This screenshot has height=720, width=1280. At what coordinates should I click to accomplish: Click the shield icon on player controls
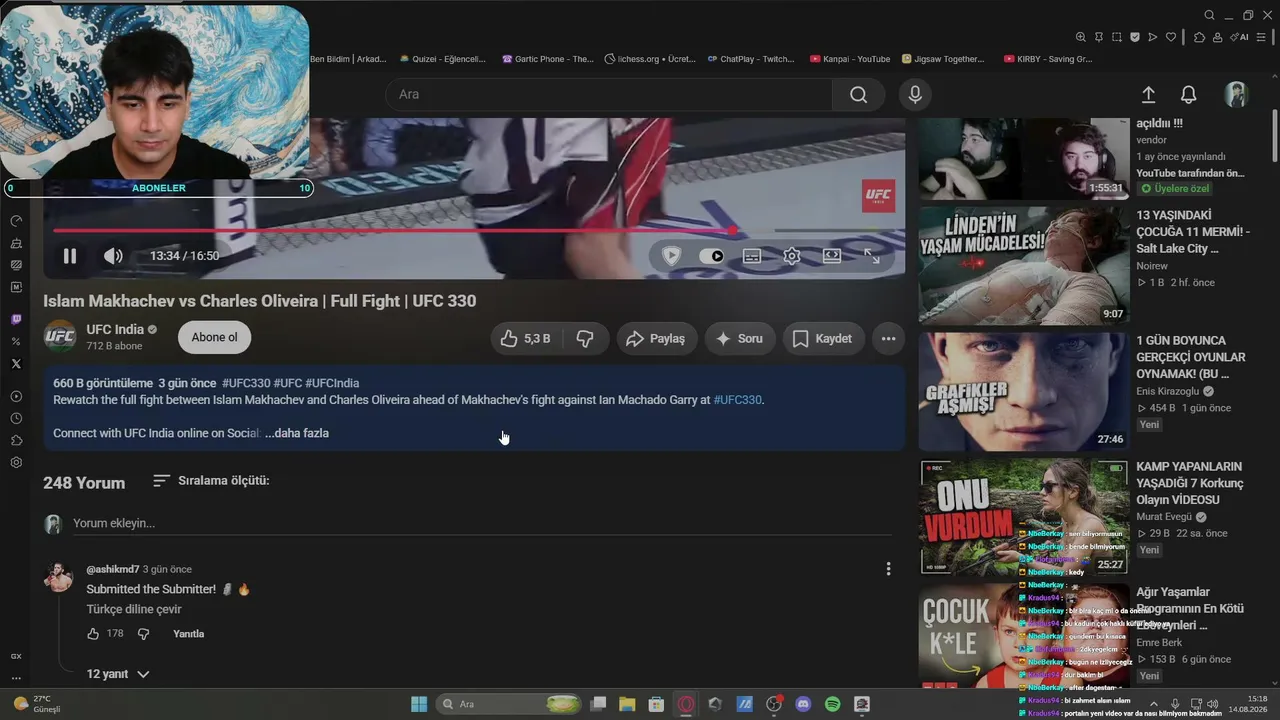pos(671,256)
